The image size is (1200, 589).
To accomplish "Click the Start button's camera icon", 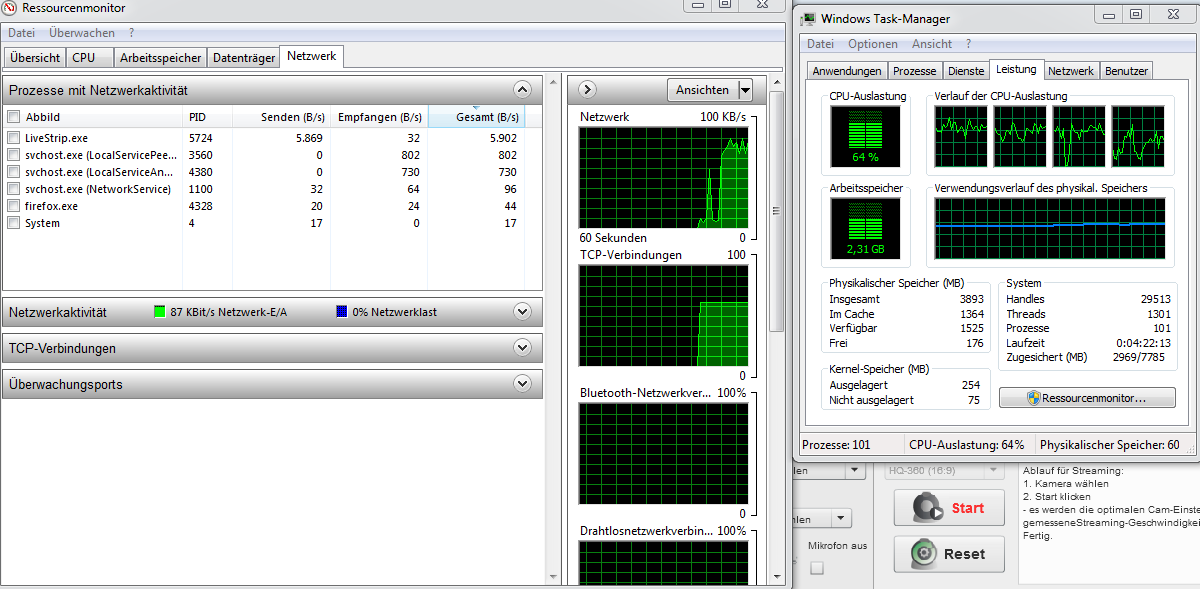I will coord(926,508).
